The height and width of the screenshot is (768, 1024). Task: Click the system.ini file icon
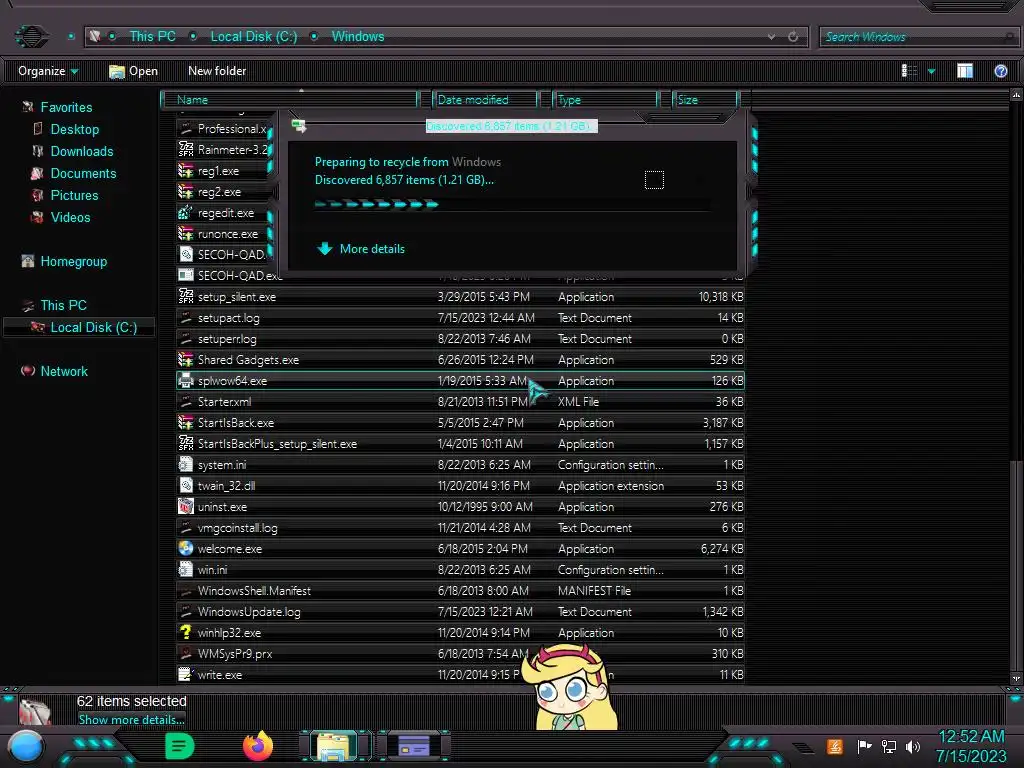click(x=185, y=464)
